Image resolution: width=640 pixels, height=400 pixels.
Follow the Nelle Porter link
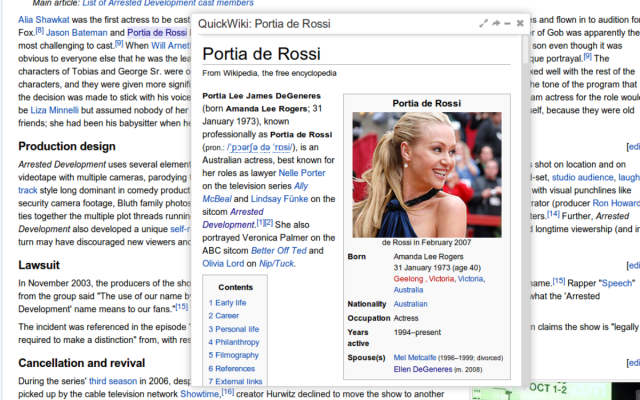(302, 173)
